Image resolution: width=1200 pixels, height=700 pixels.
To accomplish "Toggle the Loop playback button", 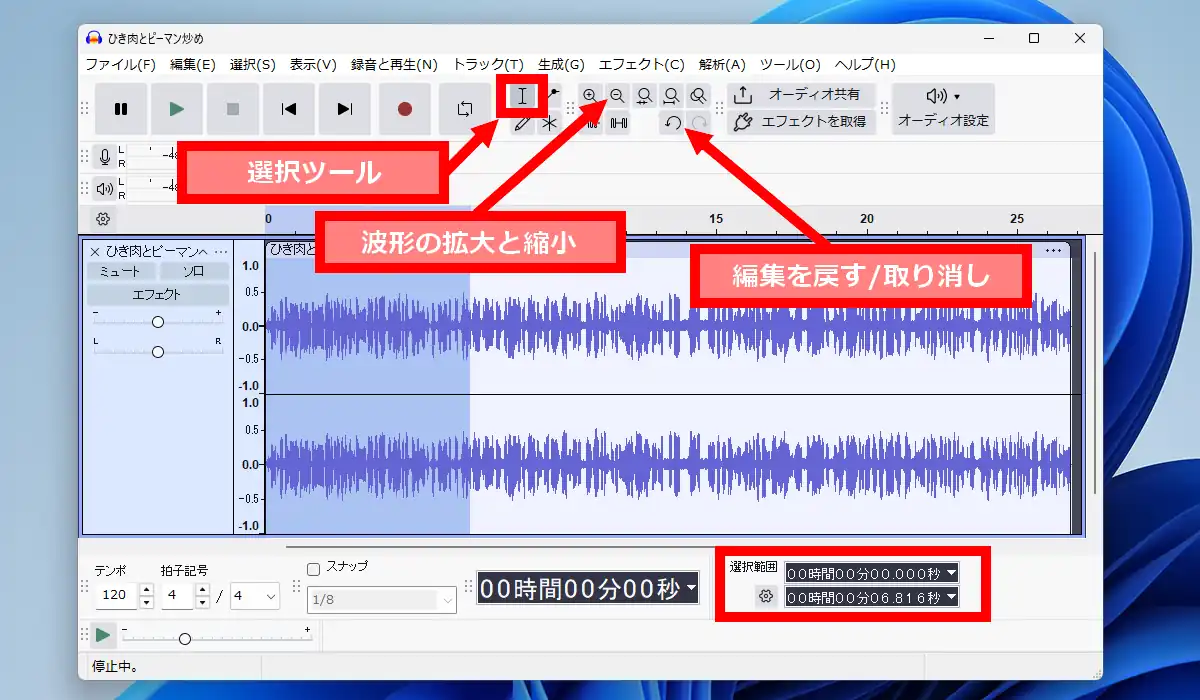I will coord(465,109).
